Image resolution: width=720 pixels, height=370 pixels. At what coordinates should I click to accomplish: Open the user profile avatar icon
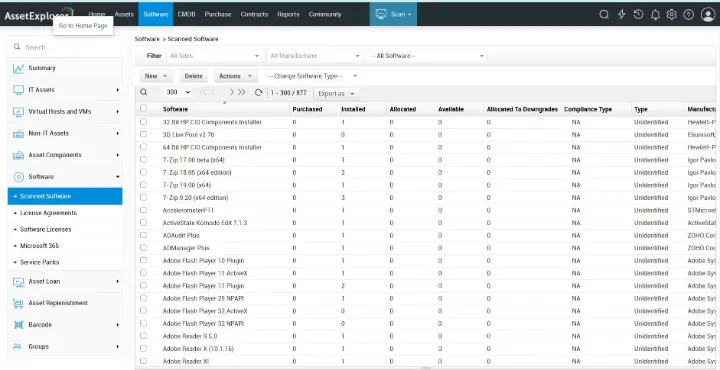pos(708,14)
